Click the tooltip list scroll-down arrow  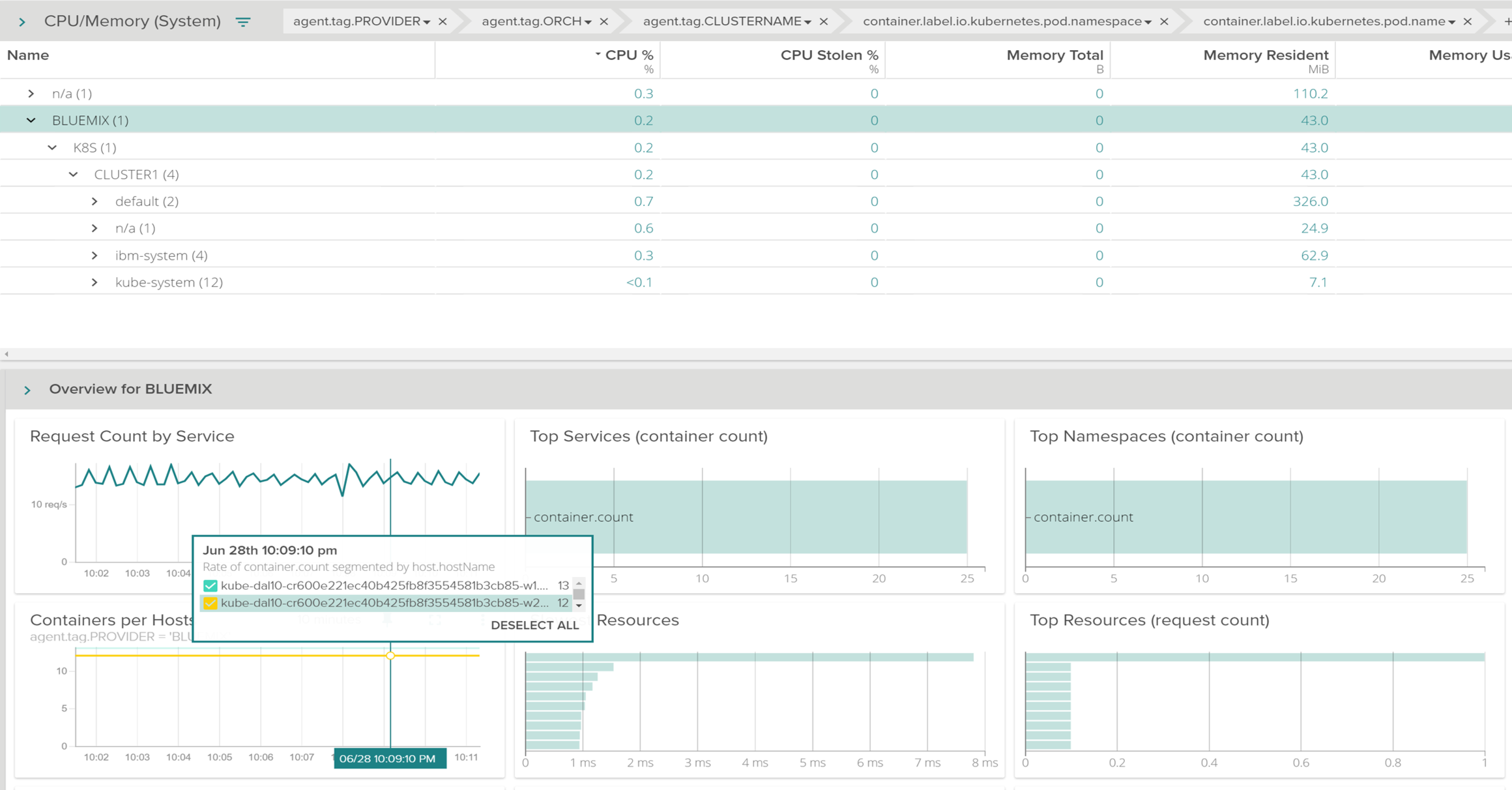pos(579,606)
